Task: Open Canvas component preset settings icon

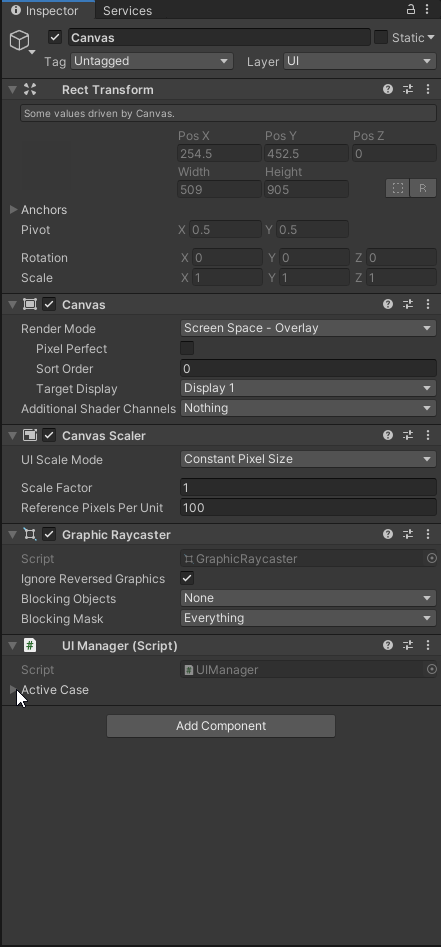Action: click(408, 304)
